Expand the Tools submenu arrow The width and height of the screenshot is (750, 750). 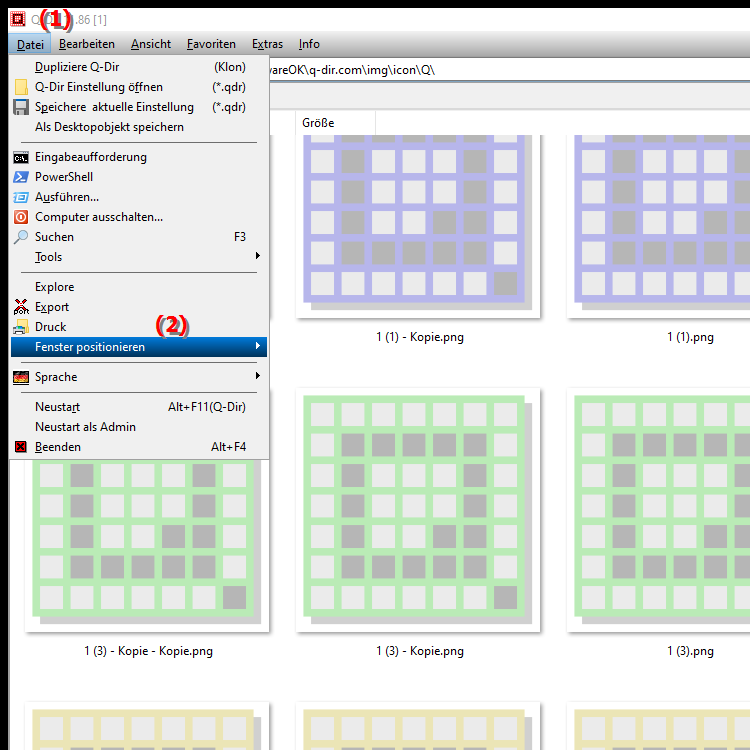point(258,256)
